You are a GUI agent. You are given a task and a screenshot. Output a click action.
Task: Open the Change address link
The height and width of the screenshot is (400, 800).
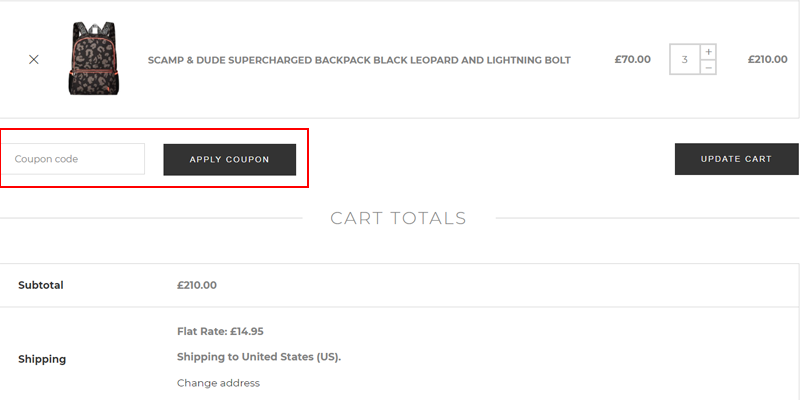pyautogui.click(x=218, y=383)
